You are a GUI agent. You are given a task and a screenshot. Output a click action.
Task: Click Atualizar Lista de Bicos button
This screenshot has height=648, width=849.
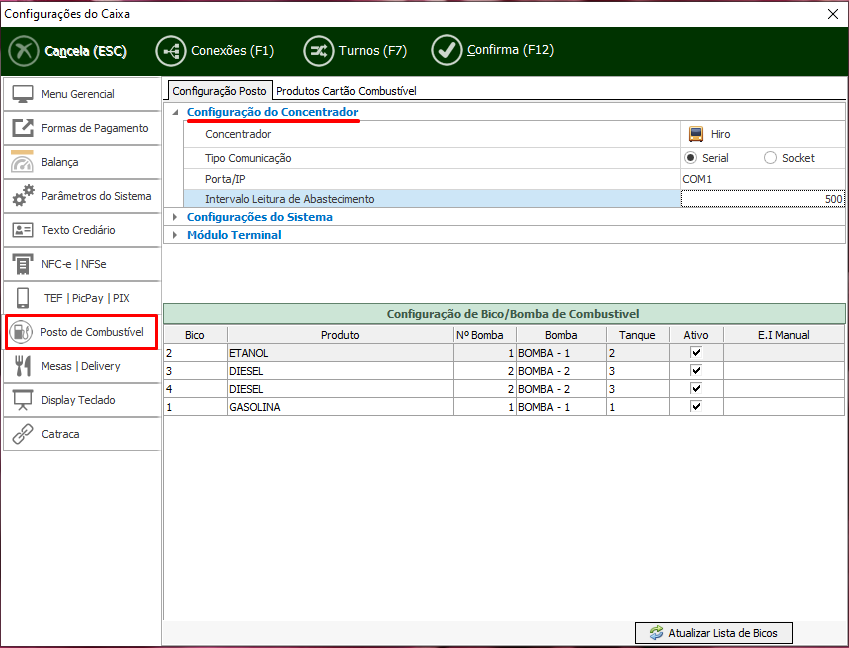(714, 633)
